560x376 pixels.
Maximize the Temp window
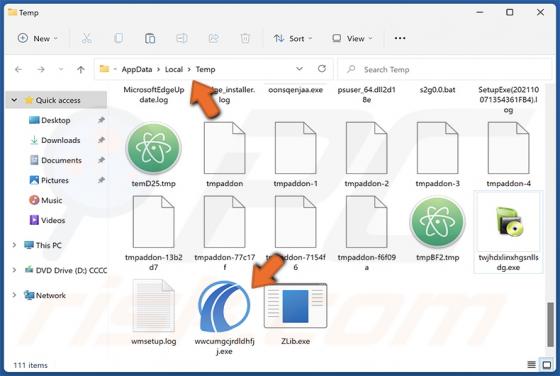point(510,12)
